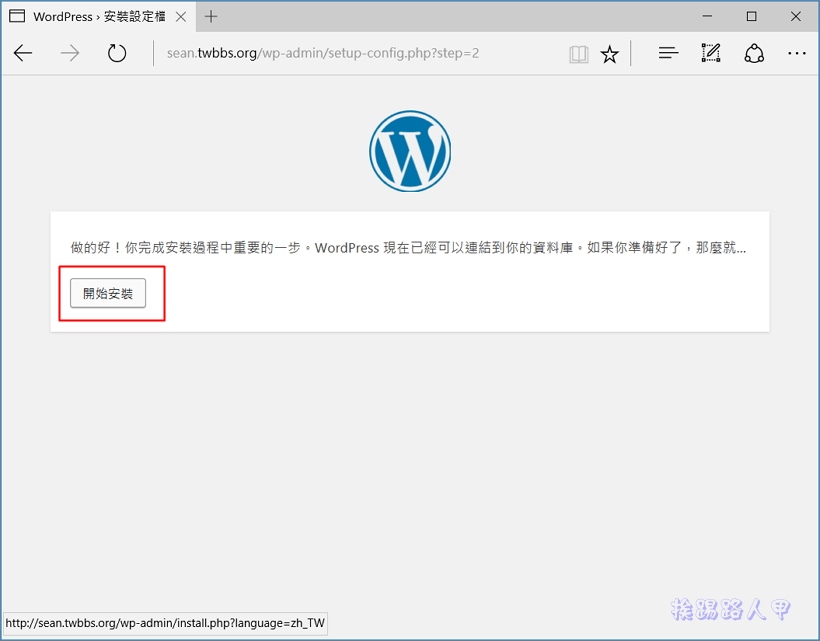The image size is (820, 641).
Task: Add page to favorites star
Action: (609, 54)
